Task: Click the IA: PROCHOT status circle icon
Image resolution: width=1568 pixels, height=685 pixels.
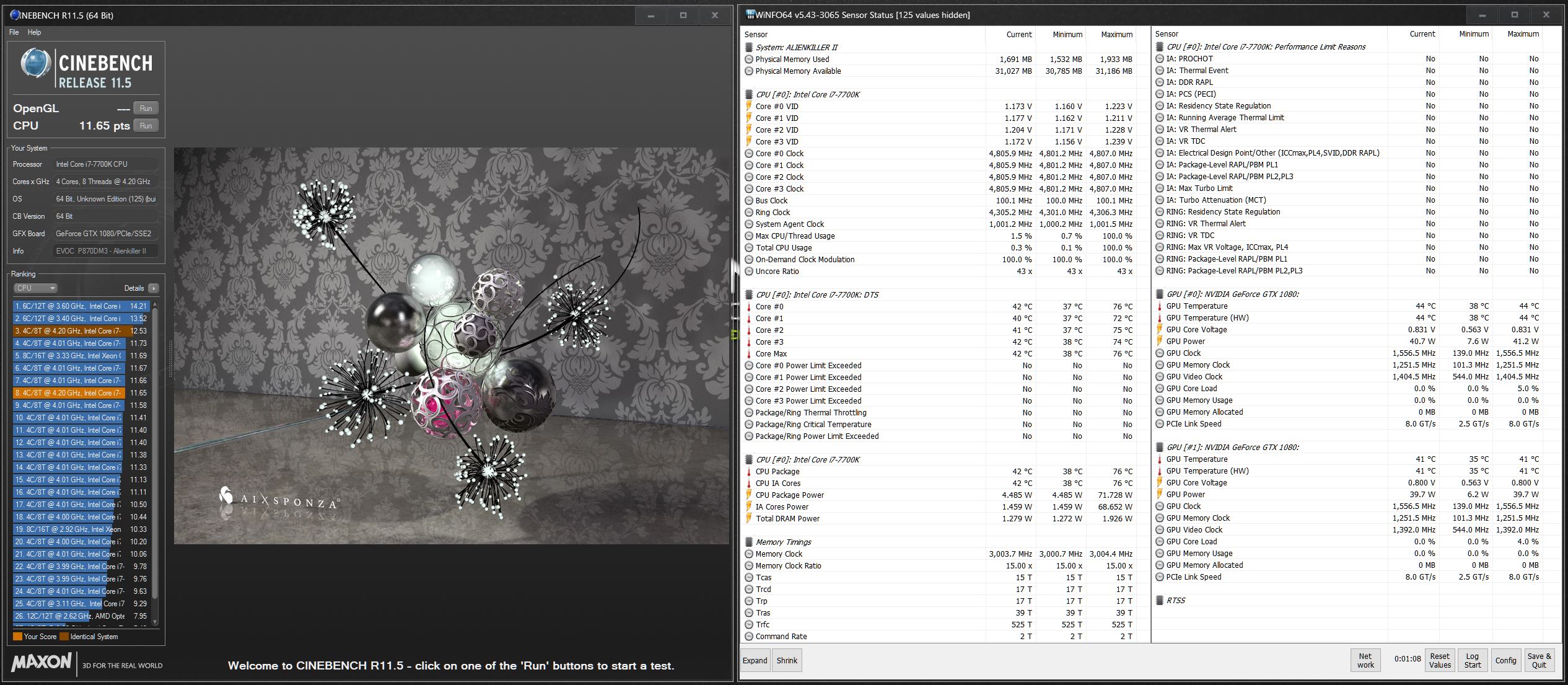Action: 1160,59
